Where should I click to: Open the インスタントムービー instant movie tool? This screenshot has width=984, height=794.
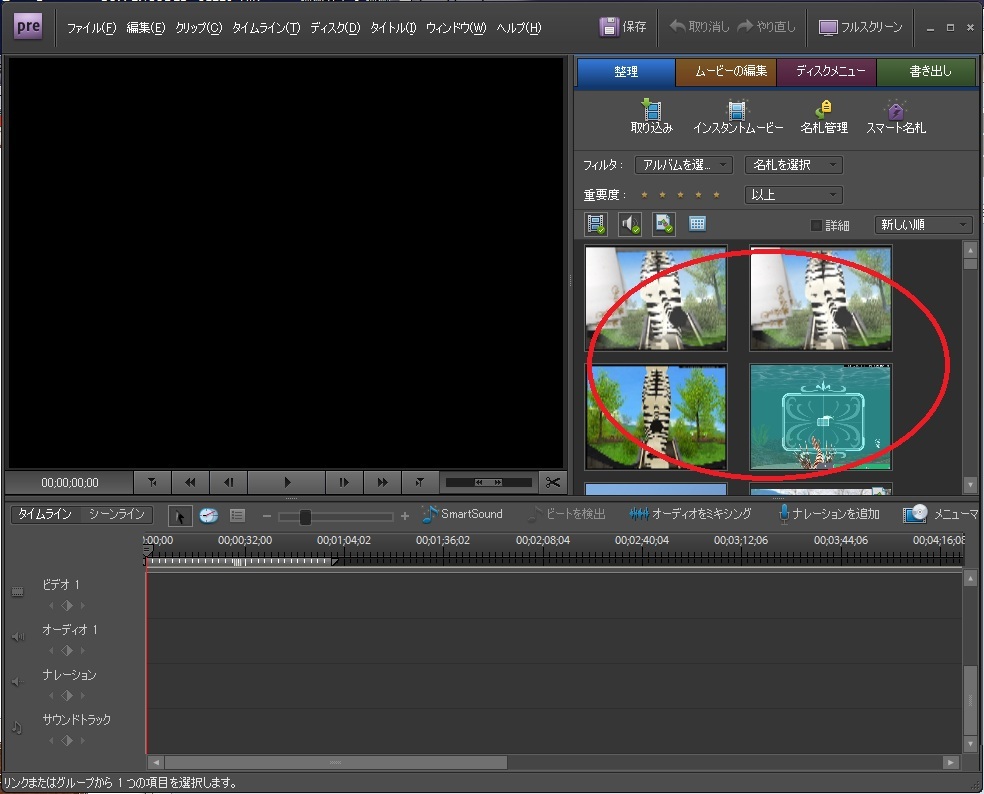tap(737, 110)
